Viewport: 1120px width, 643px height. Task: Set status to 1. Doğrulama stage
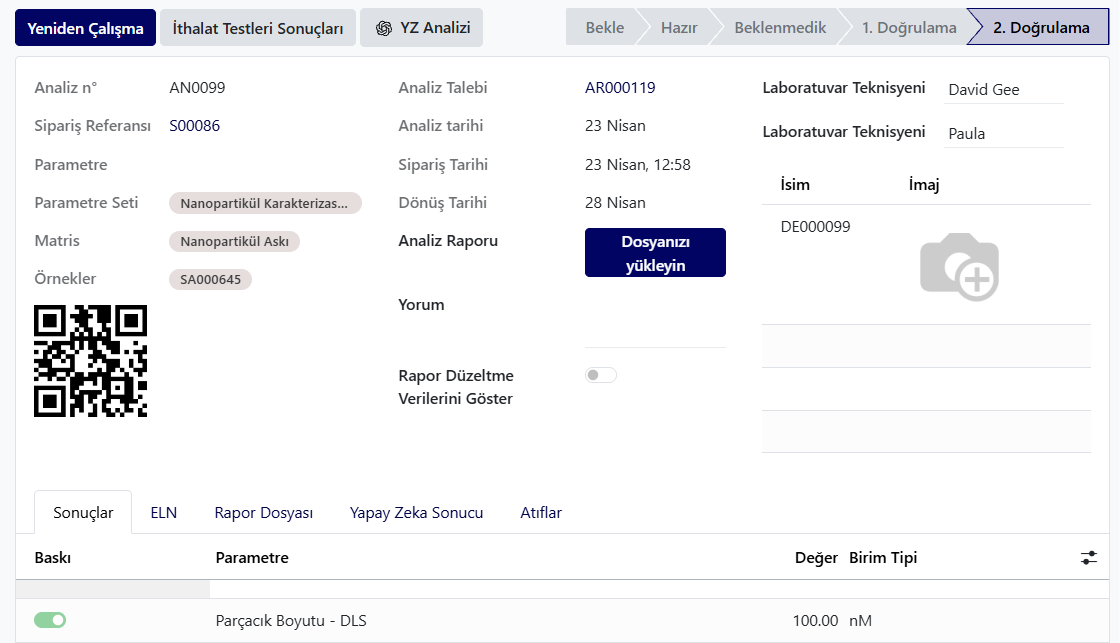[x=909, y=28]
